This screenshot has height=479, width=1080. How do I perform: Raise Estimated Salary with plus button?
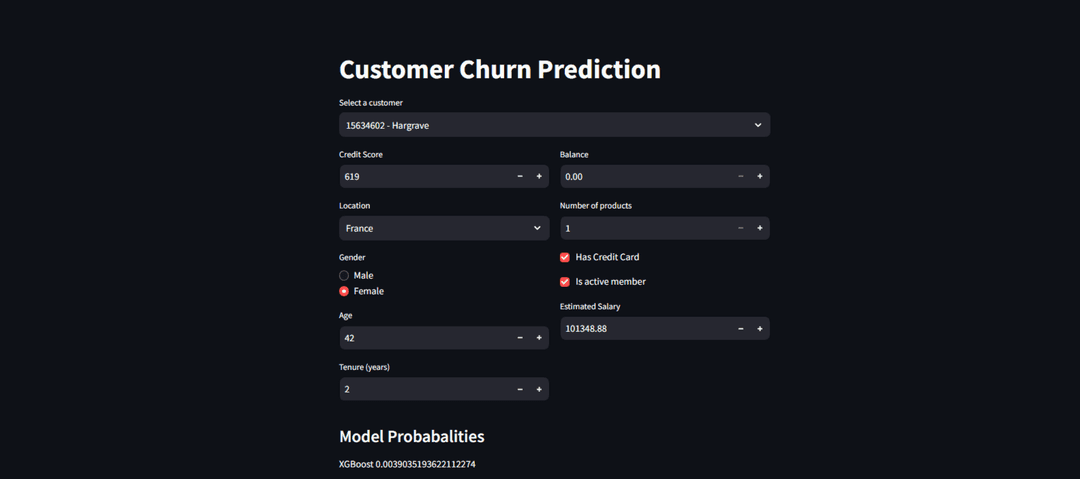click(760, 328)
